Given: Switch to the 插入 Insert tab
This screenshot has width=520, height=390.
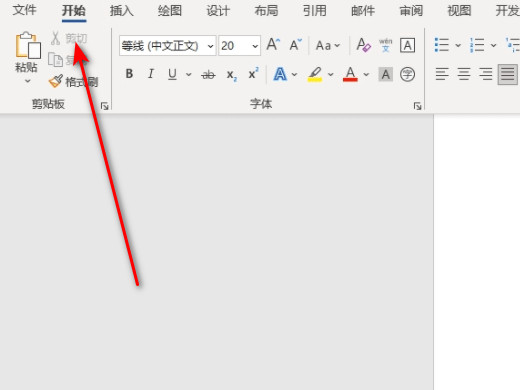Looking at the screenshot, I should tap(122, 11).
